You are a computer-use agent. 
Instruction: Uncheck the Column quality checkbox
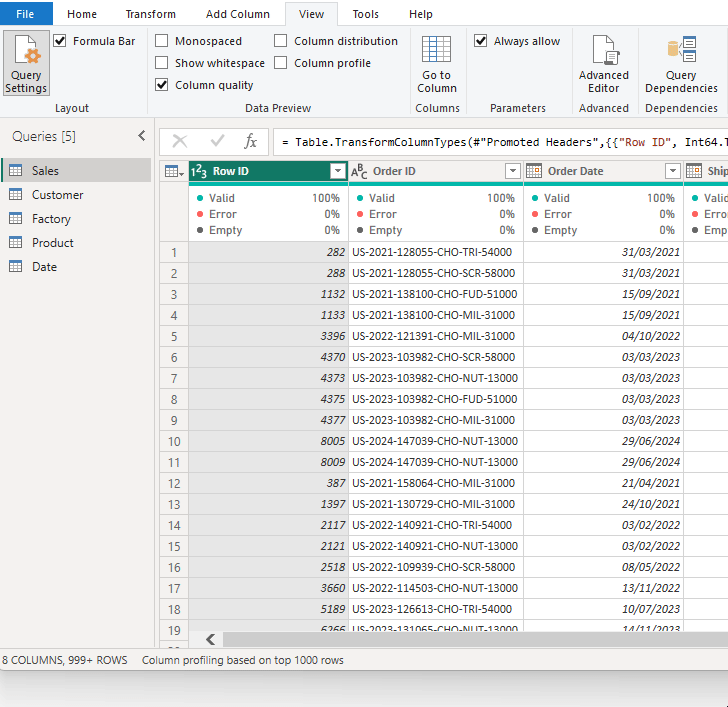point(162,85)
